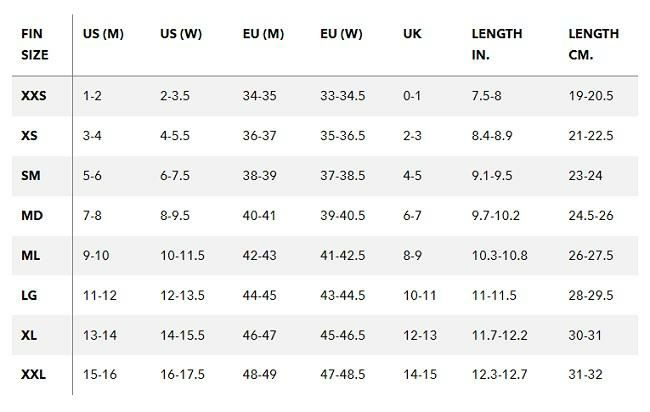Click the XS fin size row label
The height and width of the screenshot is (412, 650).
pos(29,136)
